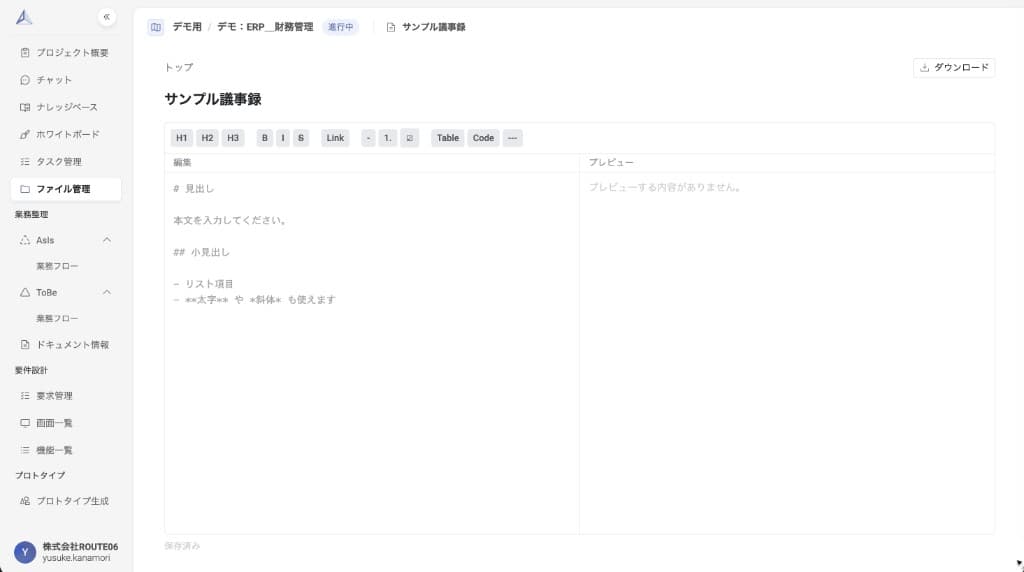Click the ナレッジベース book icon
Screen dimensions: 1024x572
point(25,107)
